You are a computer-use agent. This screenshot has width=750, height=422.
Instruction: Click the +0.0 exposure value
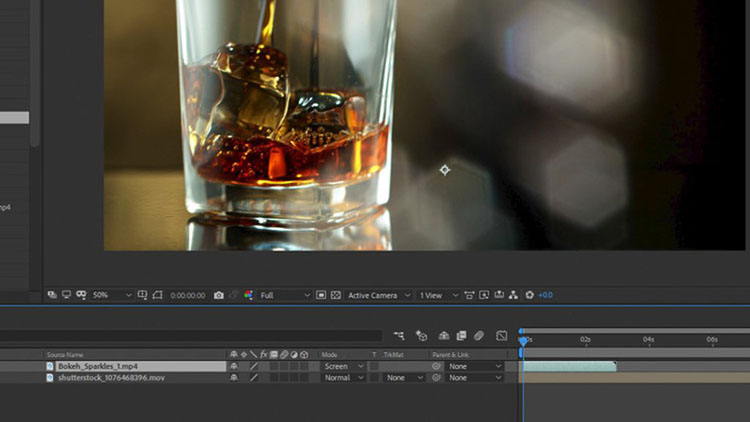[546, 296]
